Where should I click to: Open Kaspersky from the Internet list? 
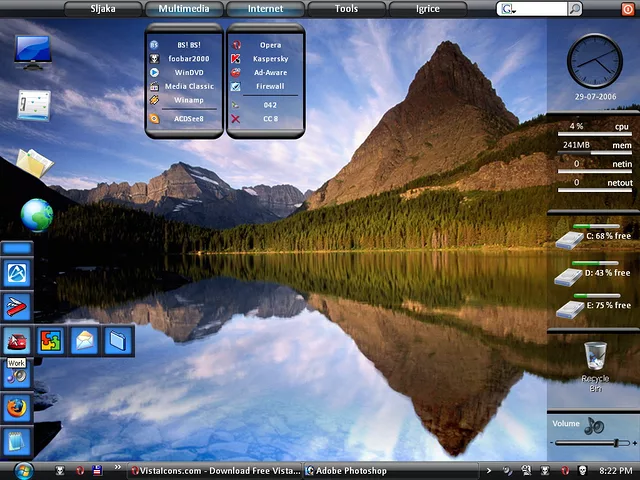coord(270,59)
